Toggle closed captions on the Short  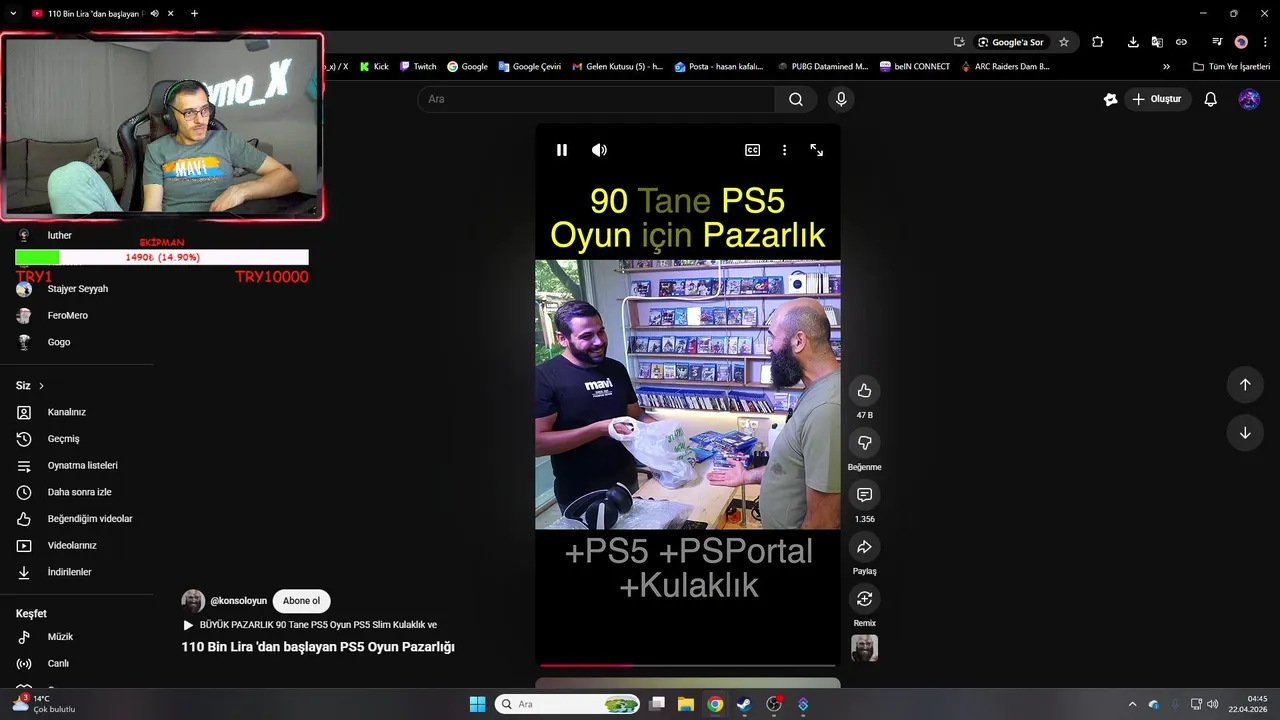[x=752, y=150]
